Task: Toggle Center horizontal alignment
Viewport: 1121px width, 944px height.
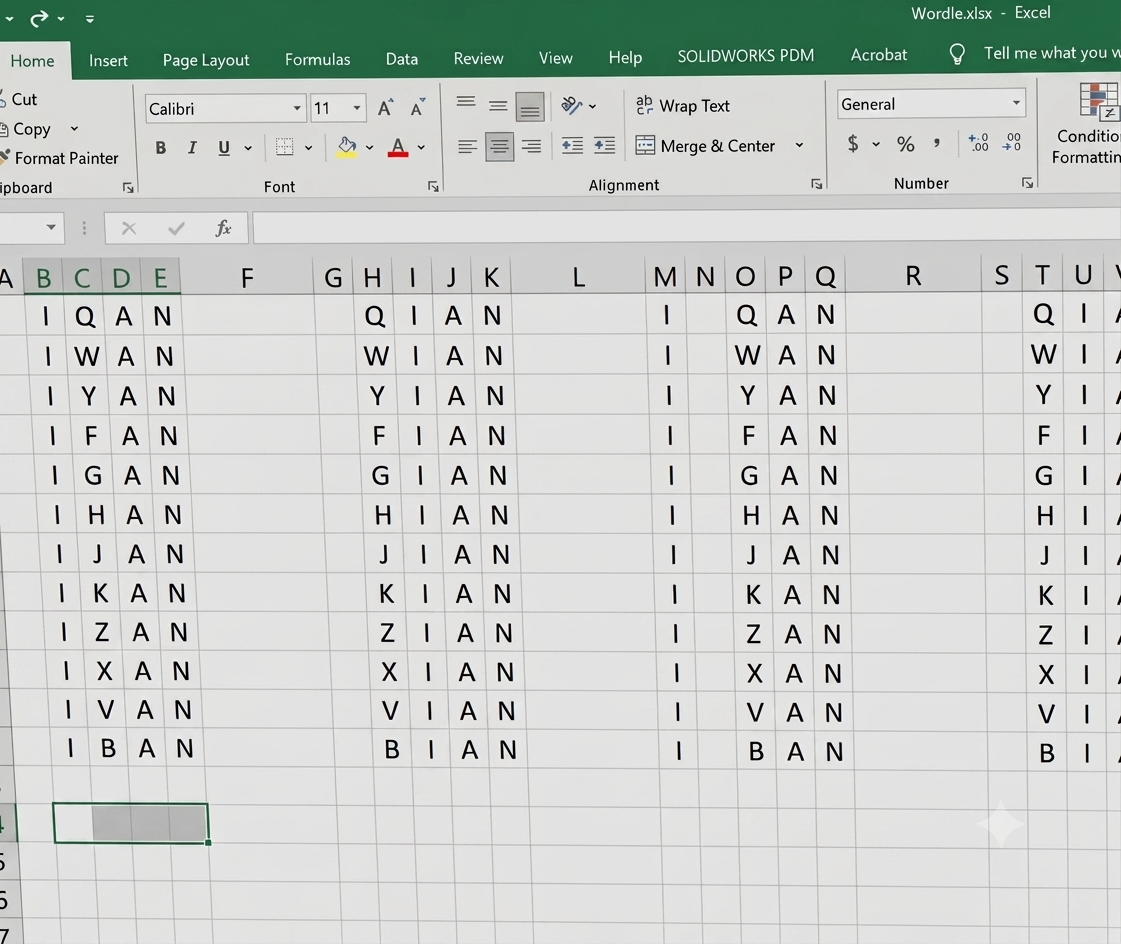Action: 500,147
